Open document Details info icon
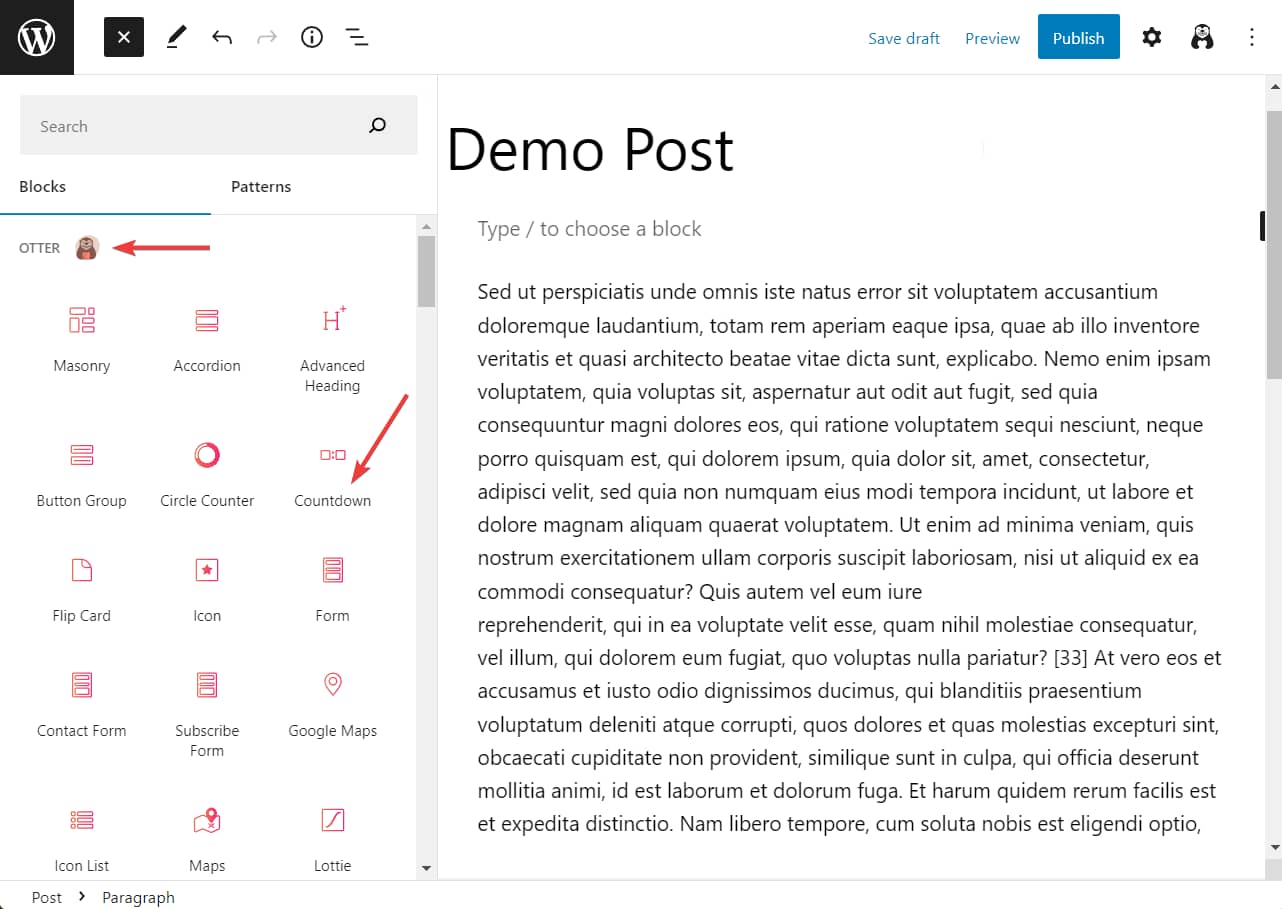The width and height of the screenshot is (1282, 909). tap(312, 38)
